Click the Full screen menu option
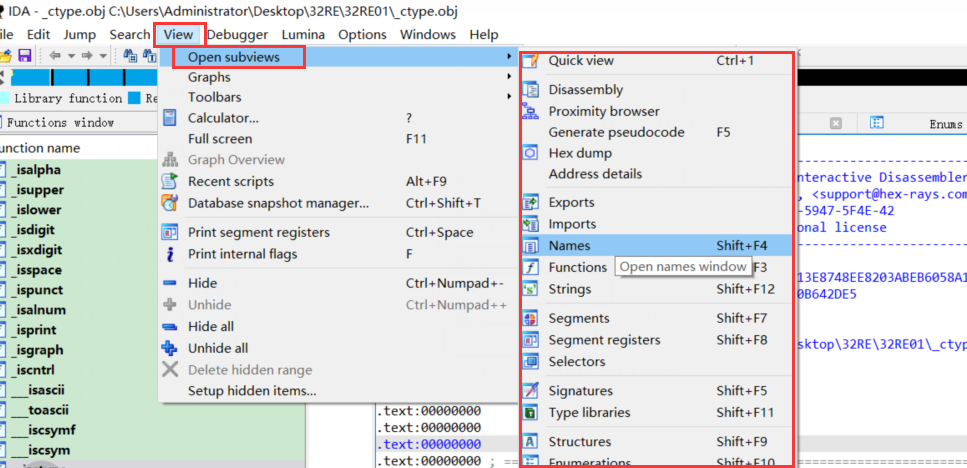This screenshot has height=468, width=967. (220, 139)
